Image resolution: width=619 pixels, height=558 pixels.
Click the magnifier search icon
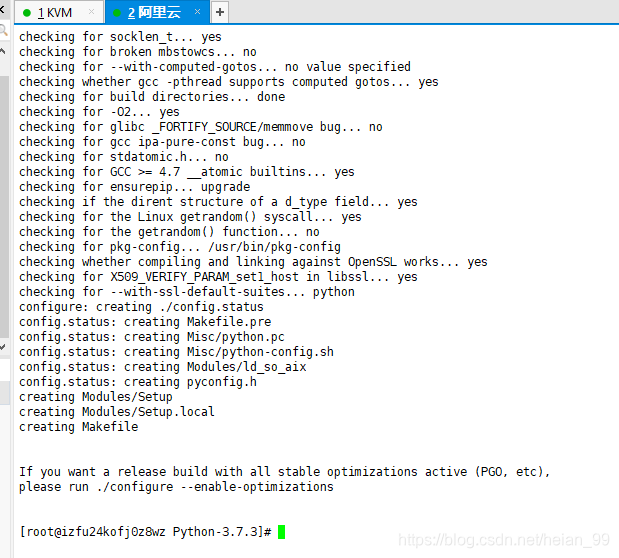coord(3,30)
